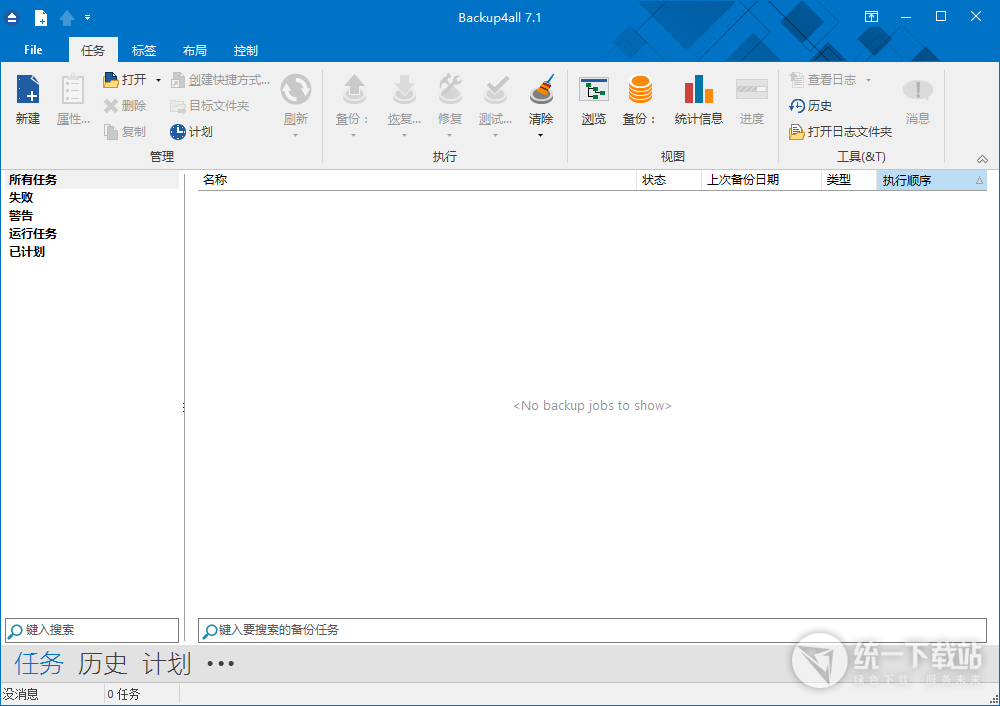Collapse the ribbon with the chevron
The width and height of the screenshot is (1000, 706).
tap(982, 159)
